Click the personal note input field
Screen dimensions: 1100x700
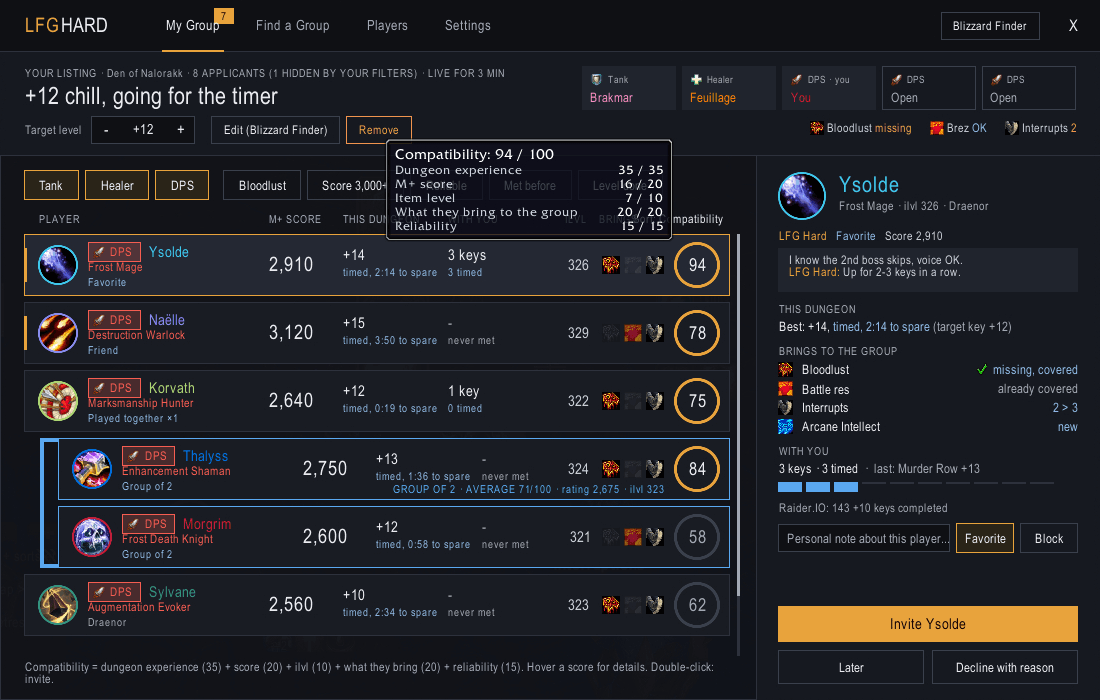pos(864,538)
